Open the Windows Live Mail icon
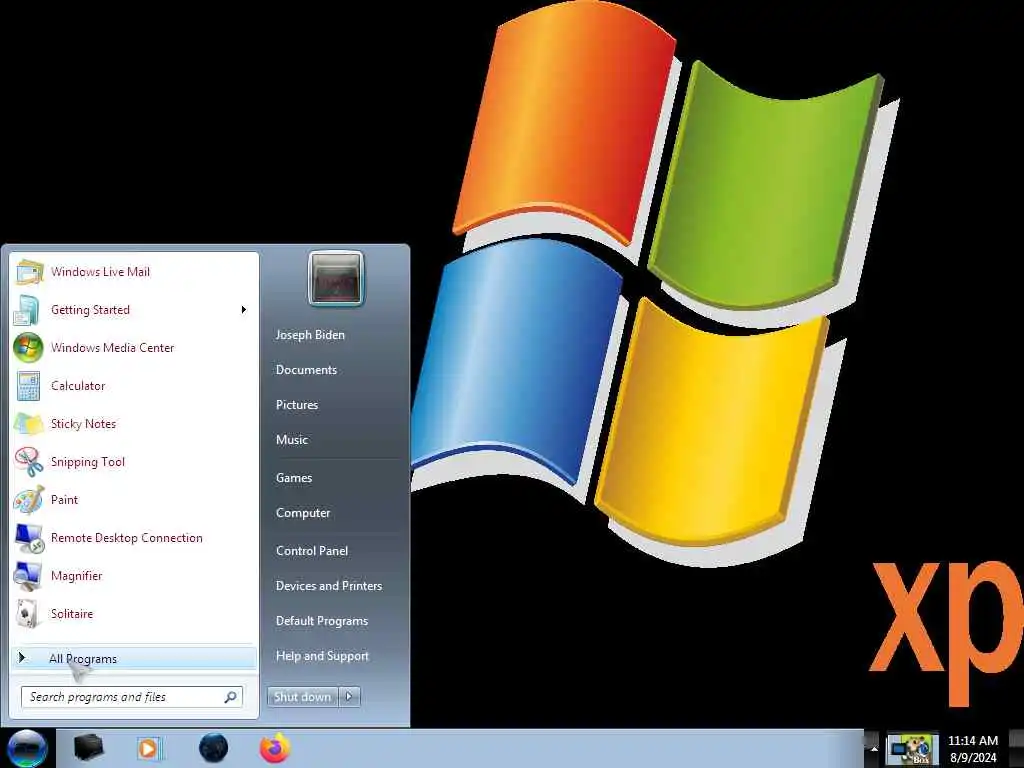This screenshot has height=768, width=1024. 29,272
